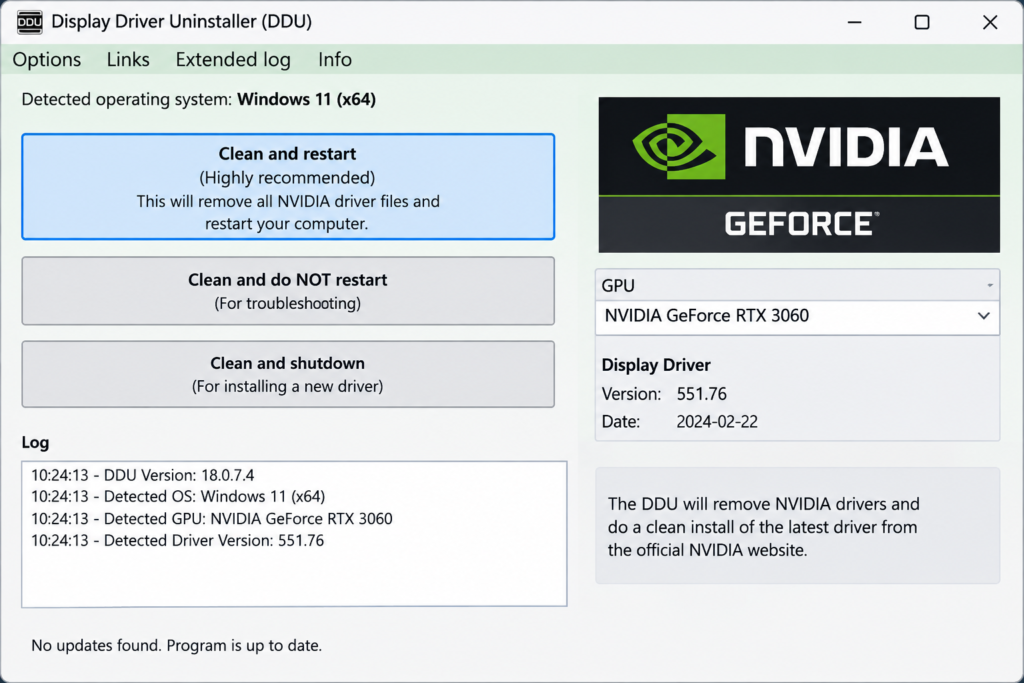Select Clean and shutdown button
Image resolution: width=1024 pixels, height=683 pixels.
pos(288,374)
